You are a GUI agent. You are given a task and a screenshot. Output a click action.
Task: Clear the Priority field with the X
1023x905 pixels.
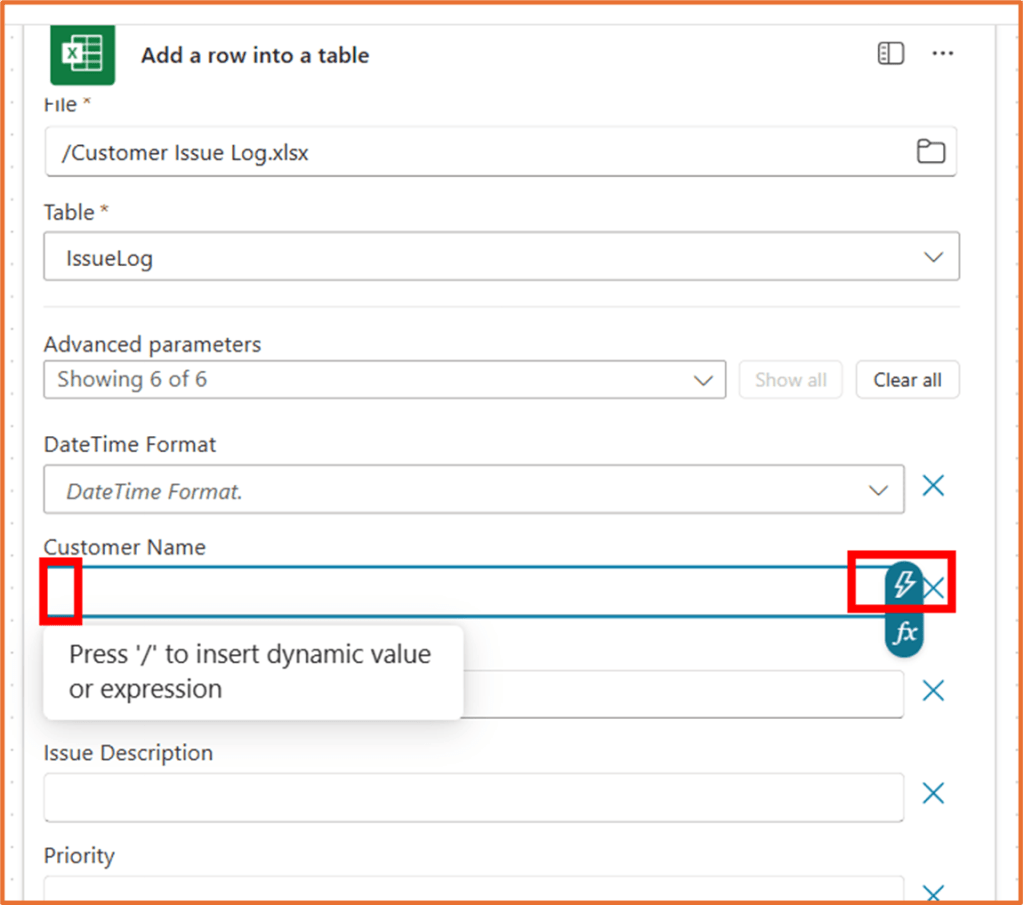click(x=932, y=890)
